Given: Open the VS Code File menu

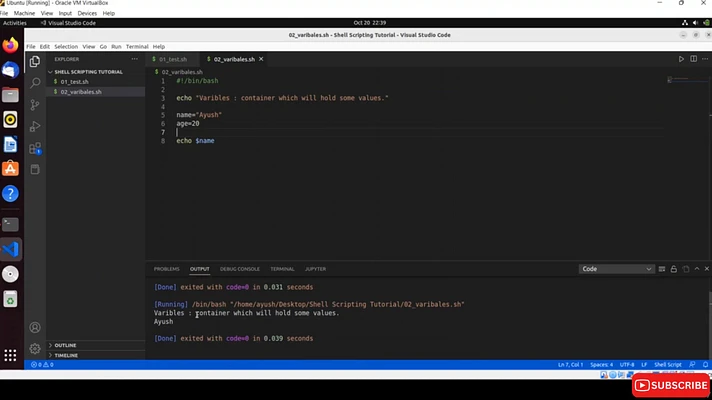Looking at the screenshot, I should click(x=30, y=46).
